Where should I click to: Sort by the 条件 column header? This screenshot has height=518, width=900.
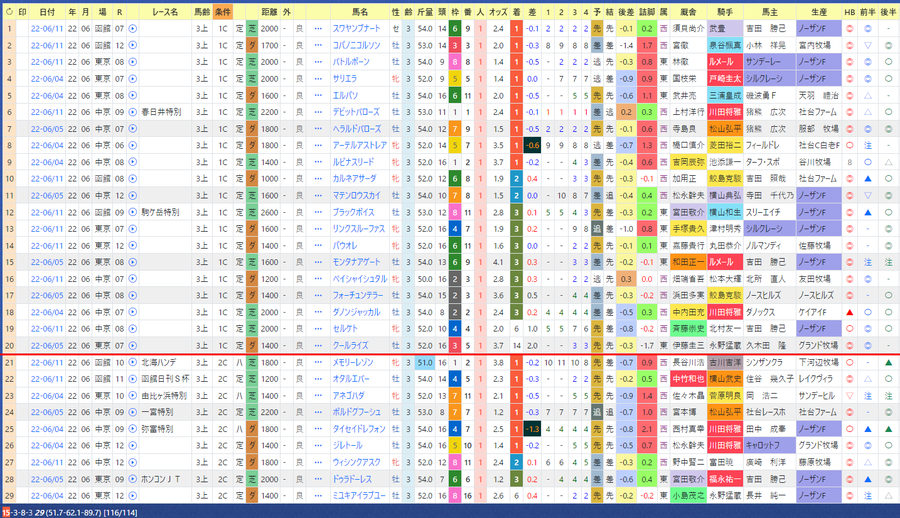[x=222, y=11]
